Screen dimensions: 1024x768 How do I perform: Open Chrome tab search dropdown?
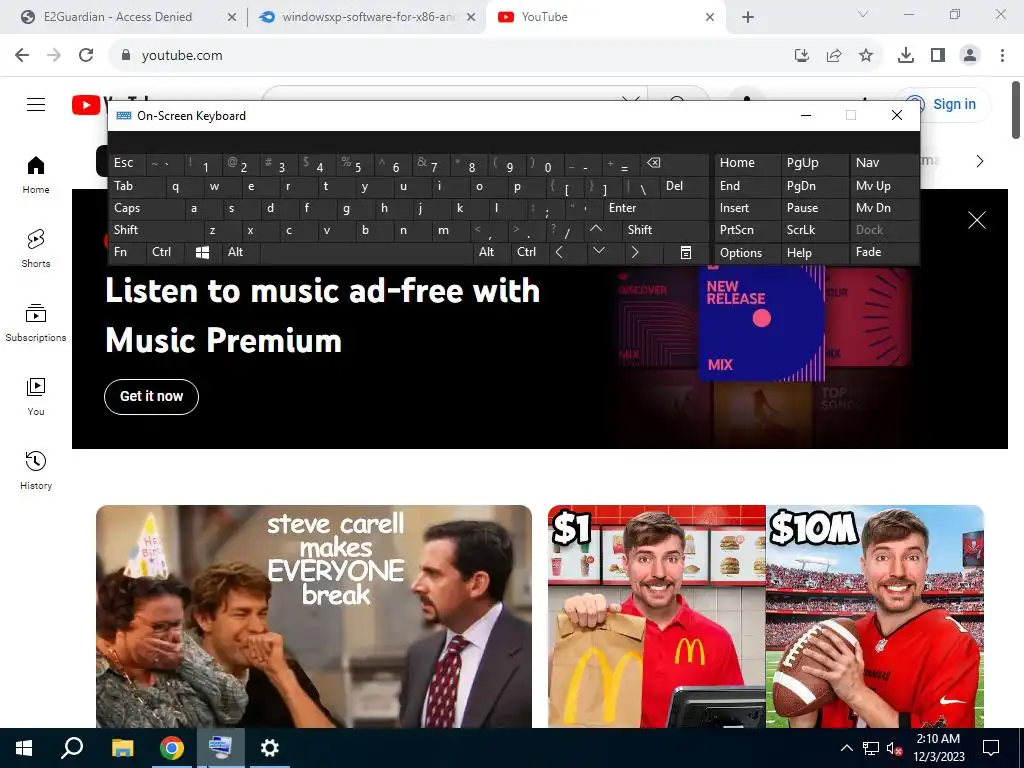coord(863,14)
